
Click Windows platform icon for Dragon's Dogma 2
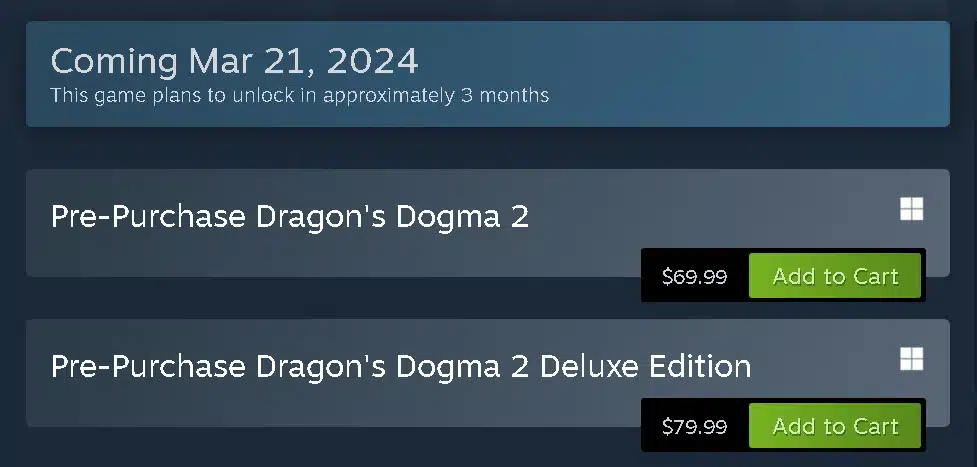click(x=912, y=209)
